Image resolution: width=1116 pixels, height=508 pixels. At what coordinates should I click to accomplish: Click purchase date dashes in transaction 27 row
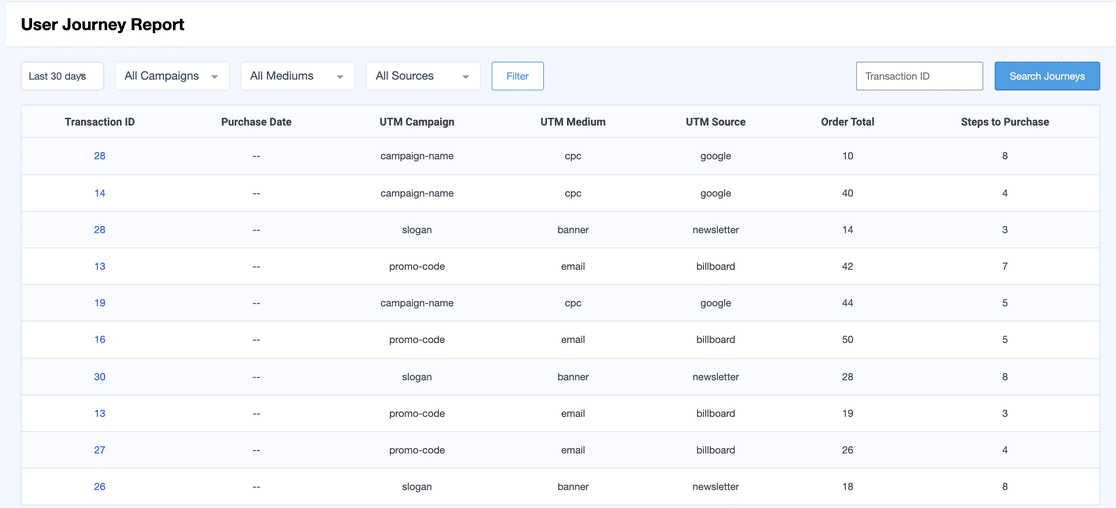coord(256,450)
